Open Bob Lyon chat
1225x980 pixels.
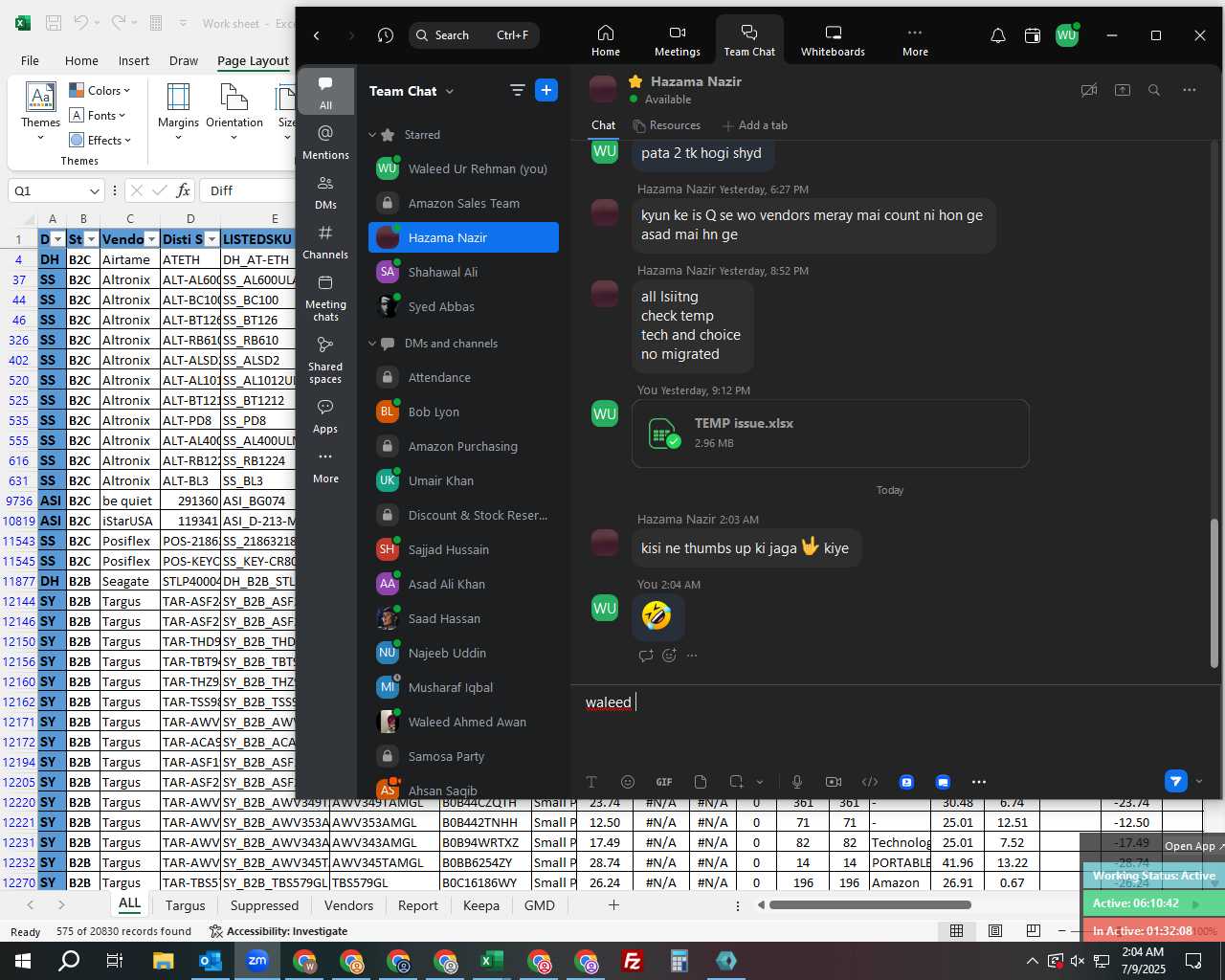click(x=463, y=412)
